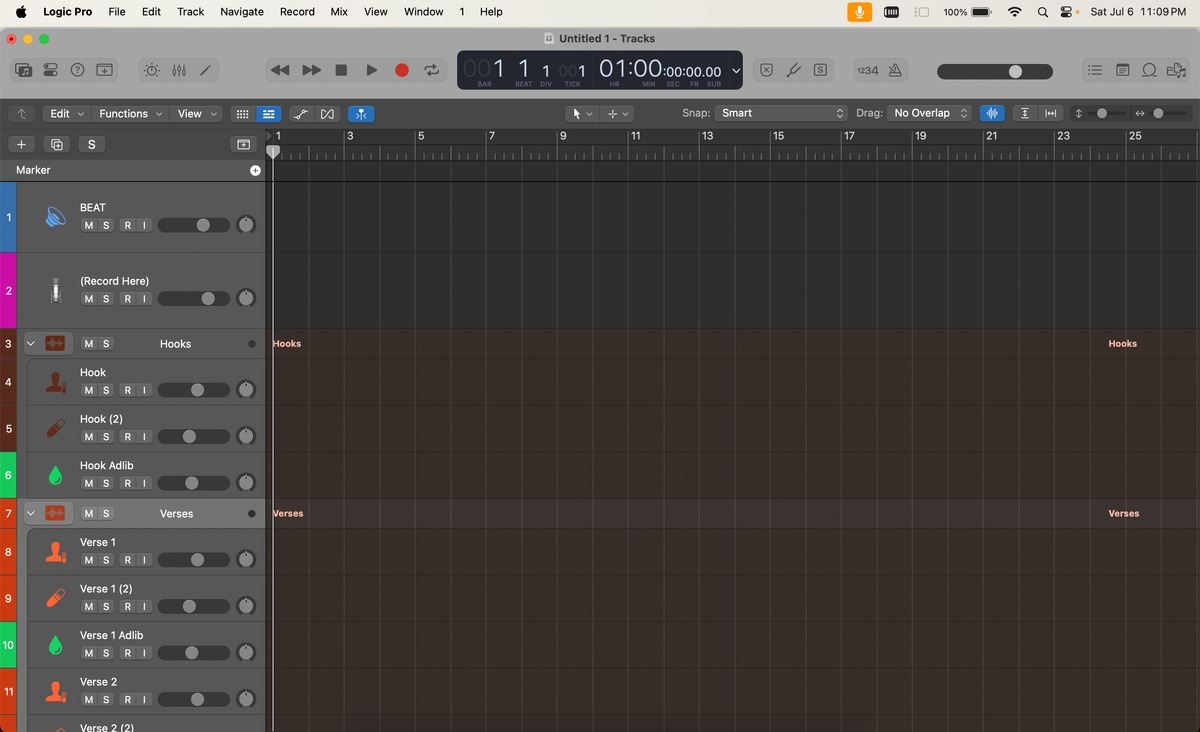Open the Library panel
The width and height of the screenshot is (1200, 732).
click(24, 70)
